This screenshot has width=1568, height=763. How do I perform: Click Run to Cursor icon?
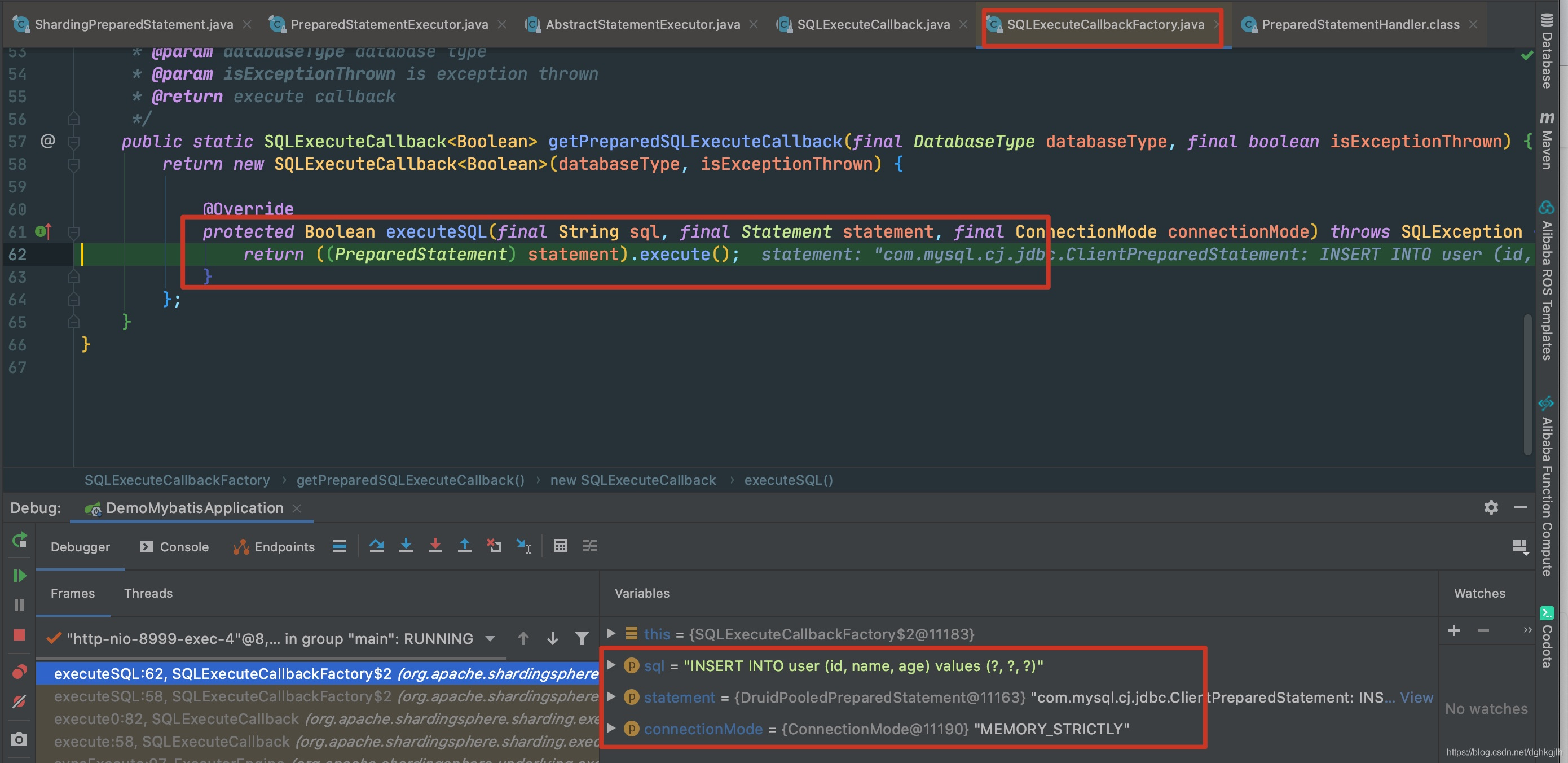523,546
